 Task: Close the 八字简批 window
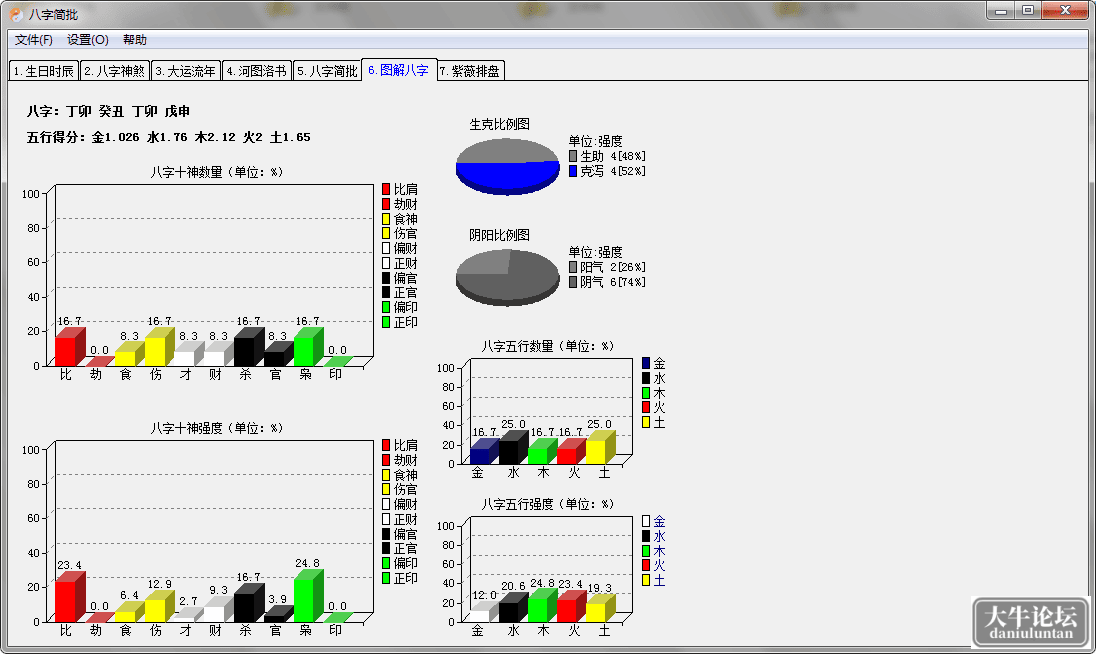click(x=1065, y=10)
